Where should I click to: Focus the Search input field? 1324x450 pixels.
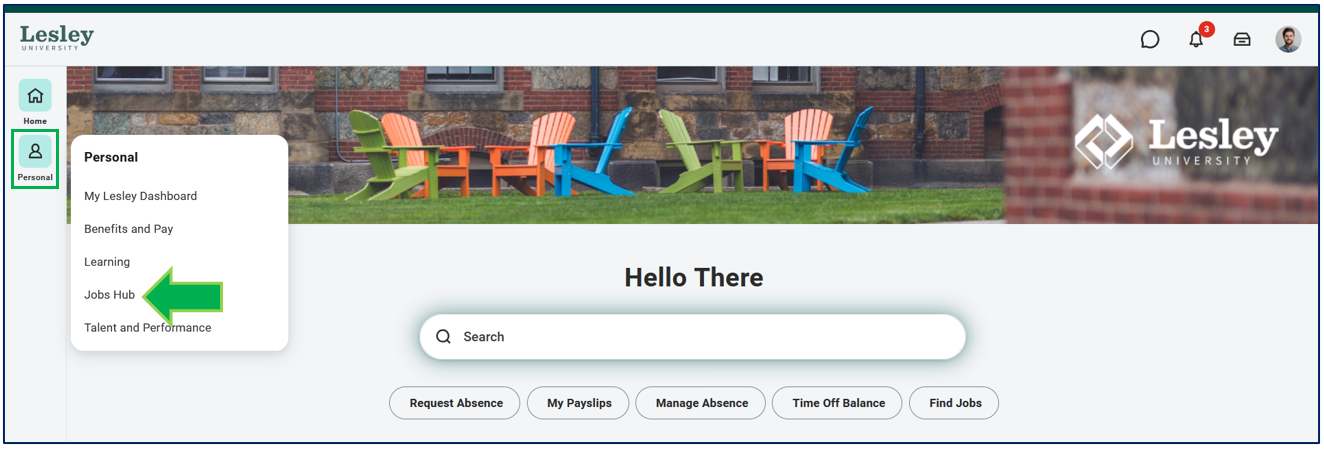pyautogui.click(x=692, y=337)
